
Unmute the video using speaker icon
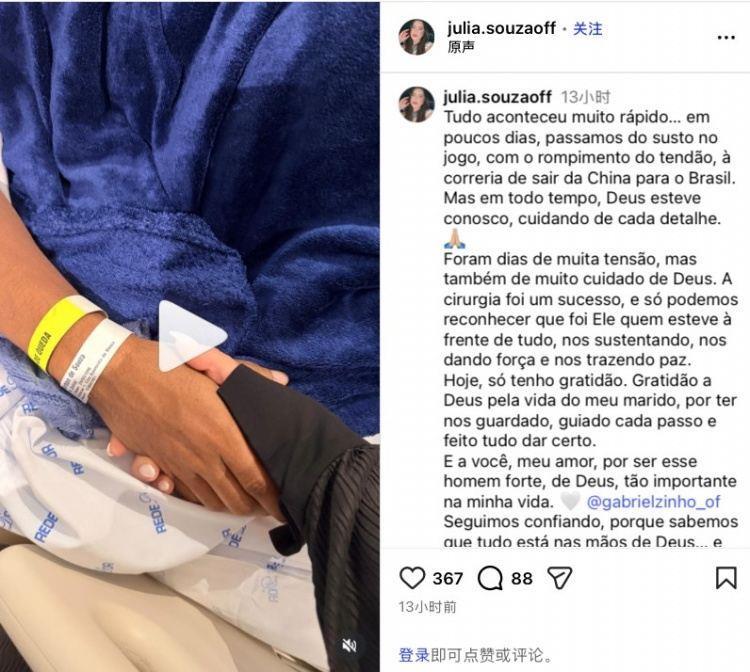(x=349, y=646)
